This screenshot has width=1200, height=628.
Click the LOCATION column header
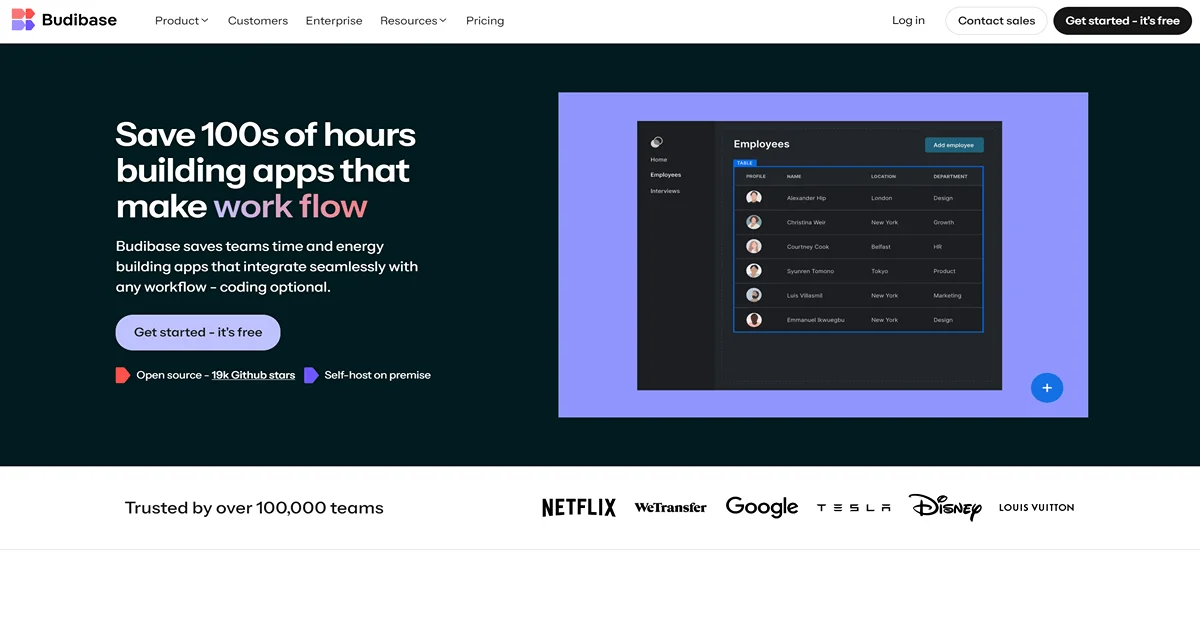pos(883,177)
